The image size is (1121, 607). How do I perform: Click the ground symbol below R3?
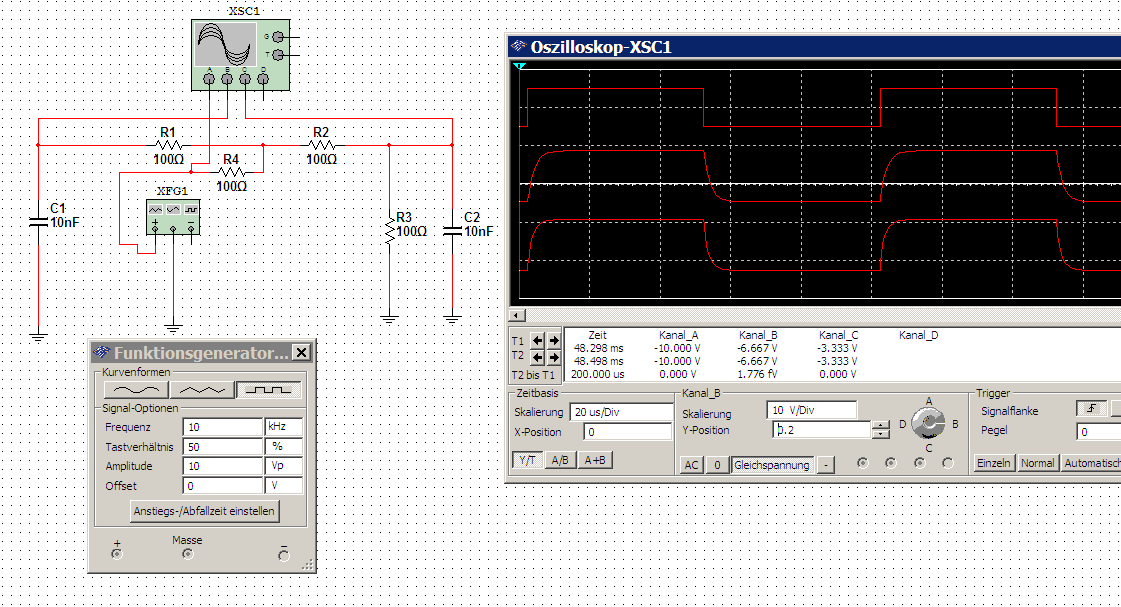tap(390, 319)
